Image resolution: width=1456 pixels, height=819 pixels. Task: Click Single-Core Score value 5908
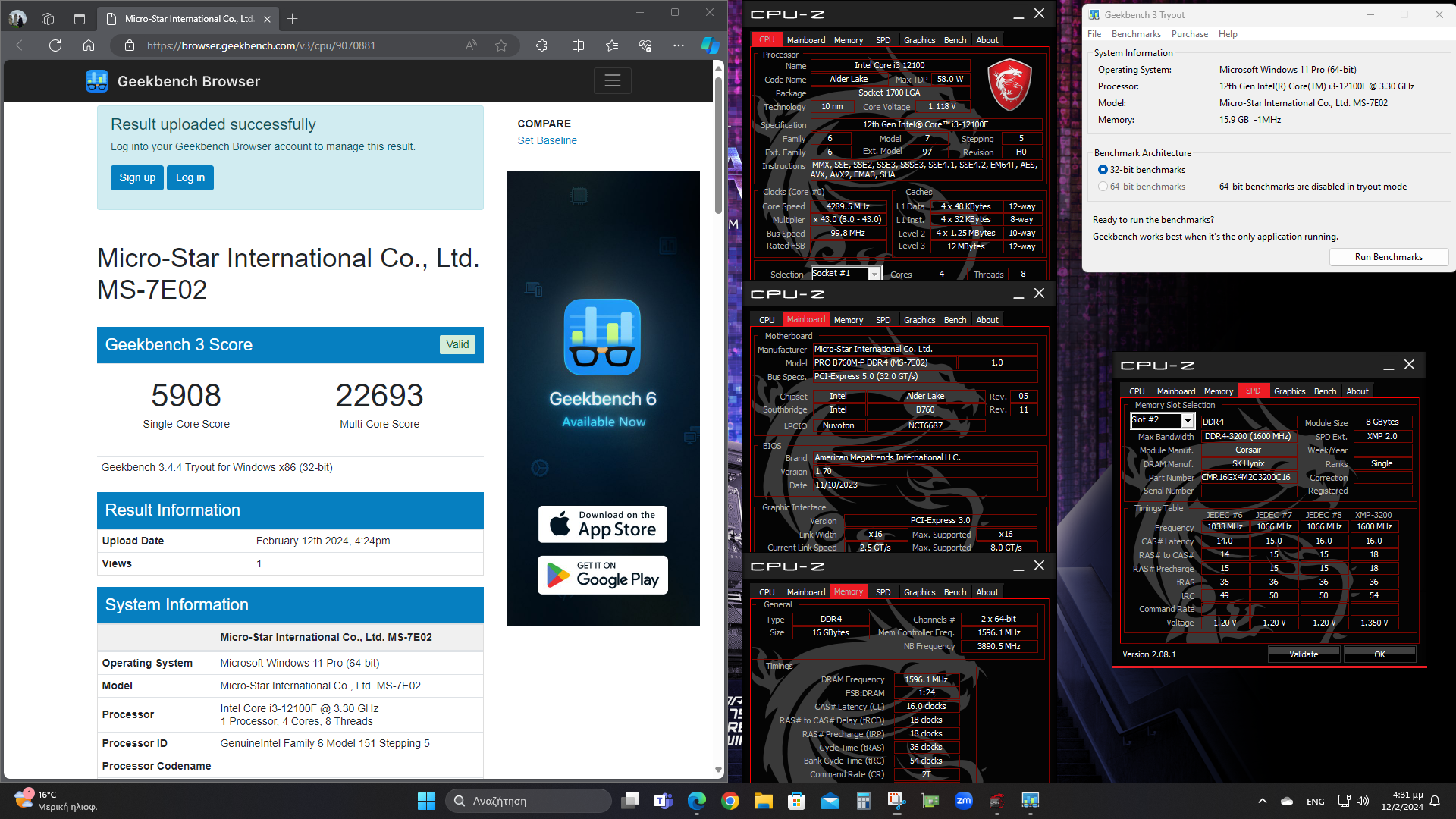[186, 396]
